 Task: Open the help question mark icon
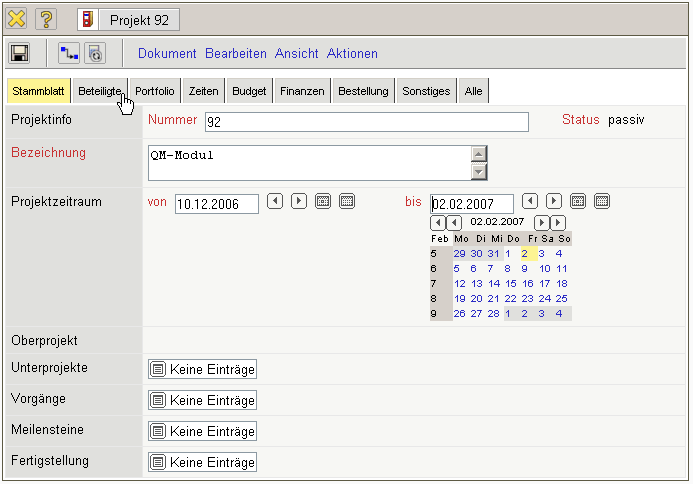point(47,19)
